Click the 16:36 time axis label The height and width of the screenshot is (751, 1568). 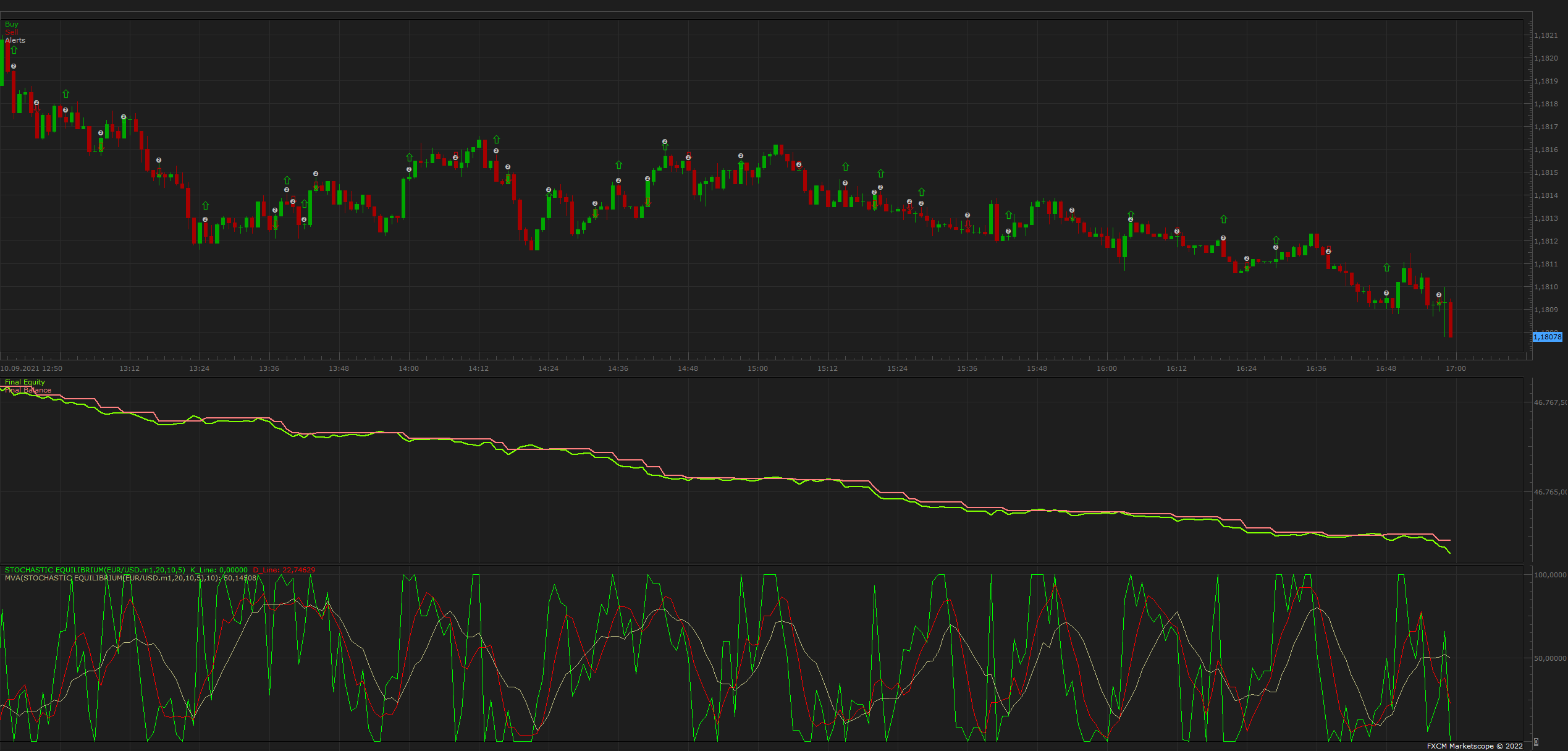tap(1317, 368)
